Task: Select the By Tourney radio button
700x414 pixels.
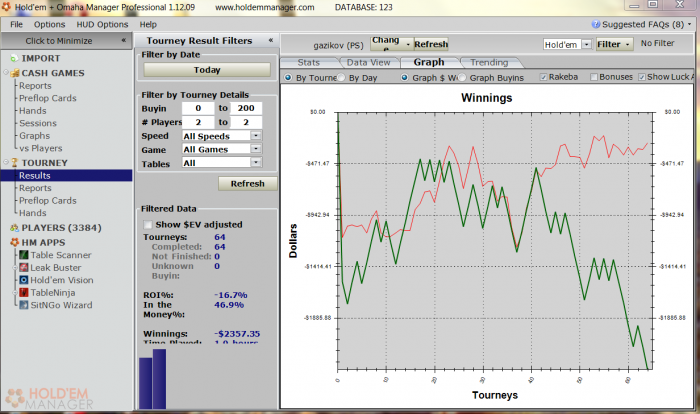Action: point(288,77)
